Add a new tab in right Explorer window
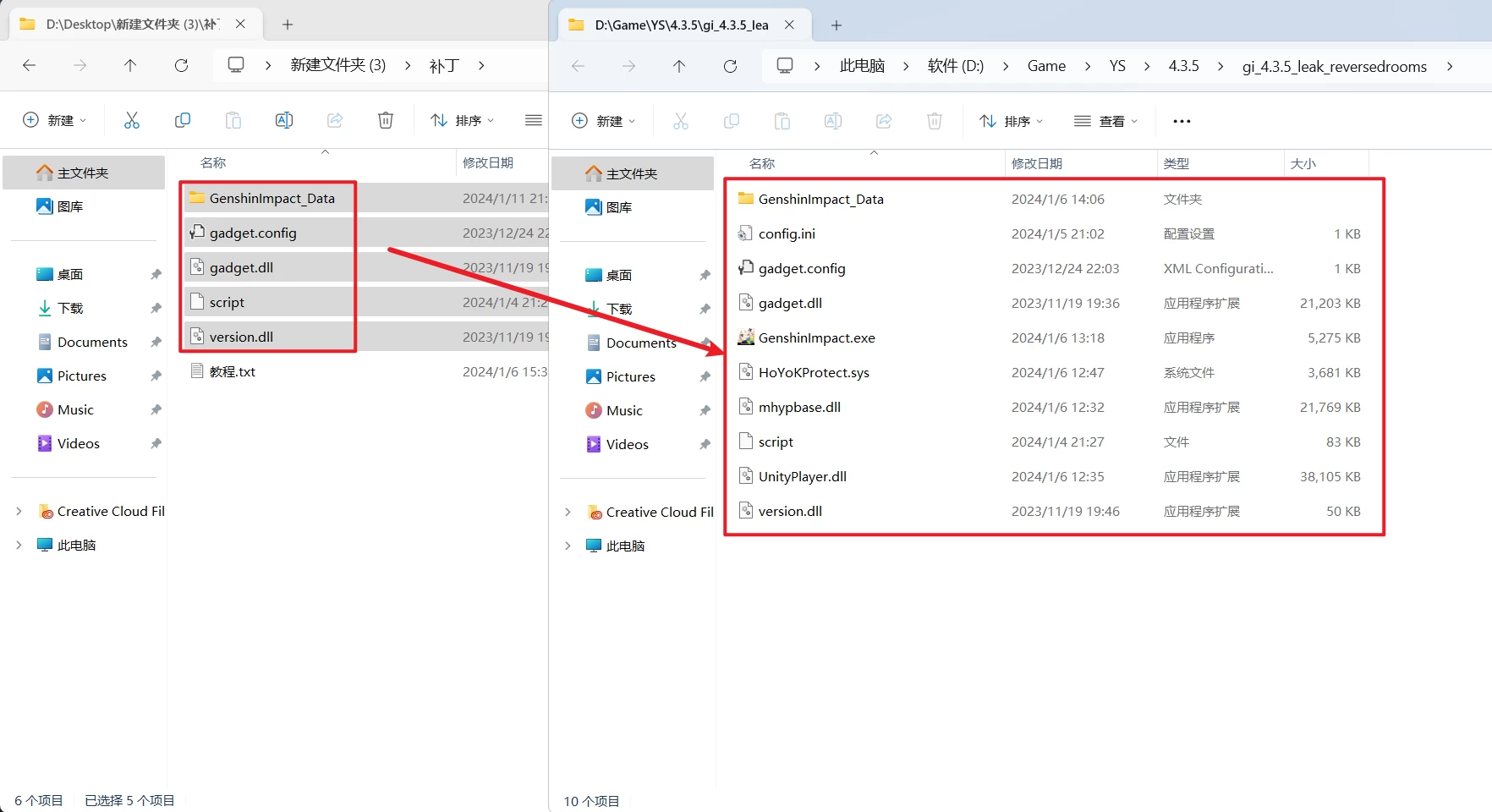 pyautogui.click(x=837, y=25)
